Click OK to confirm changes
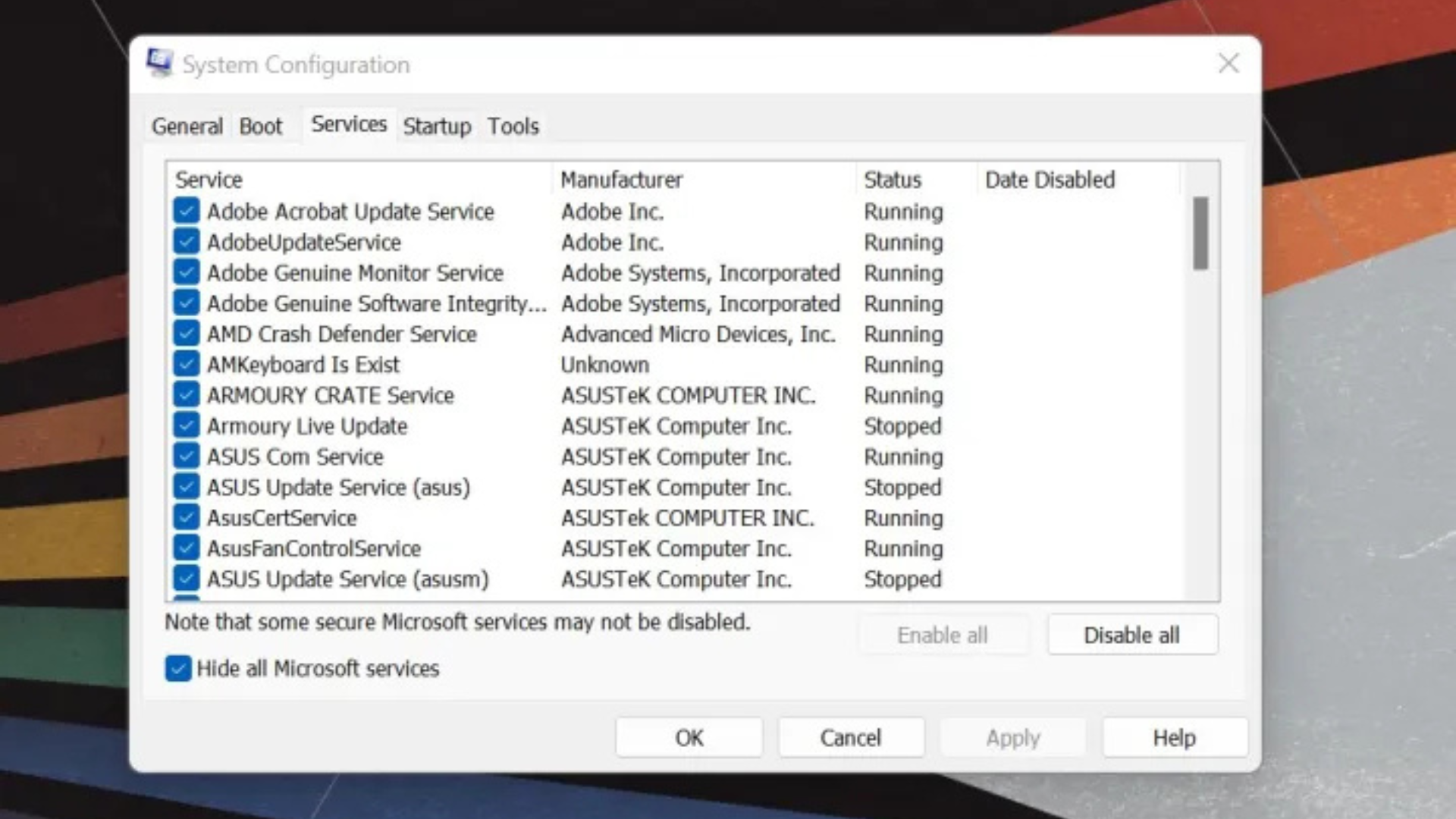The width and height of the screenshot is (1456, 819). coord(689,736)
